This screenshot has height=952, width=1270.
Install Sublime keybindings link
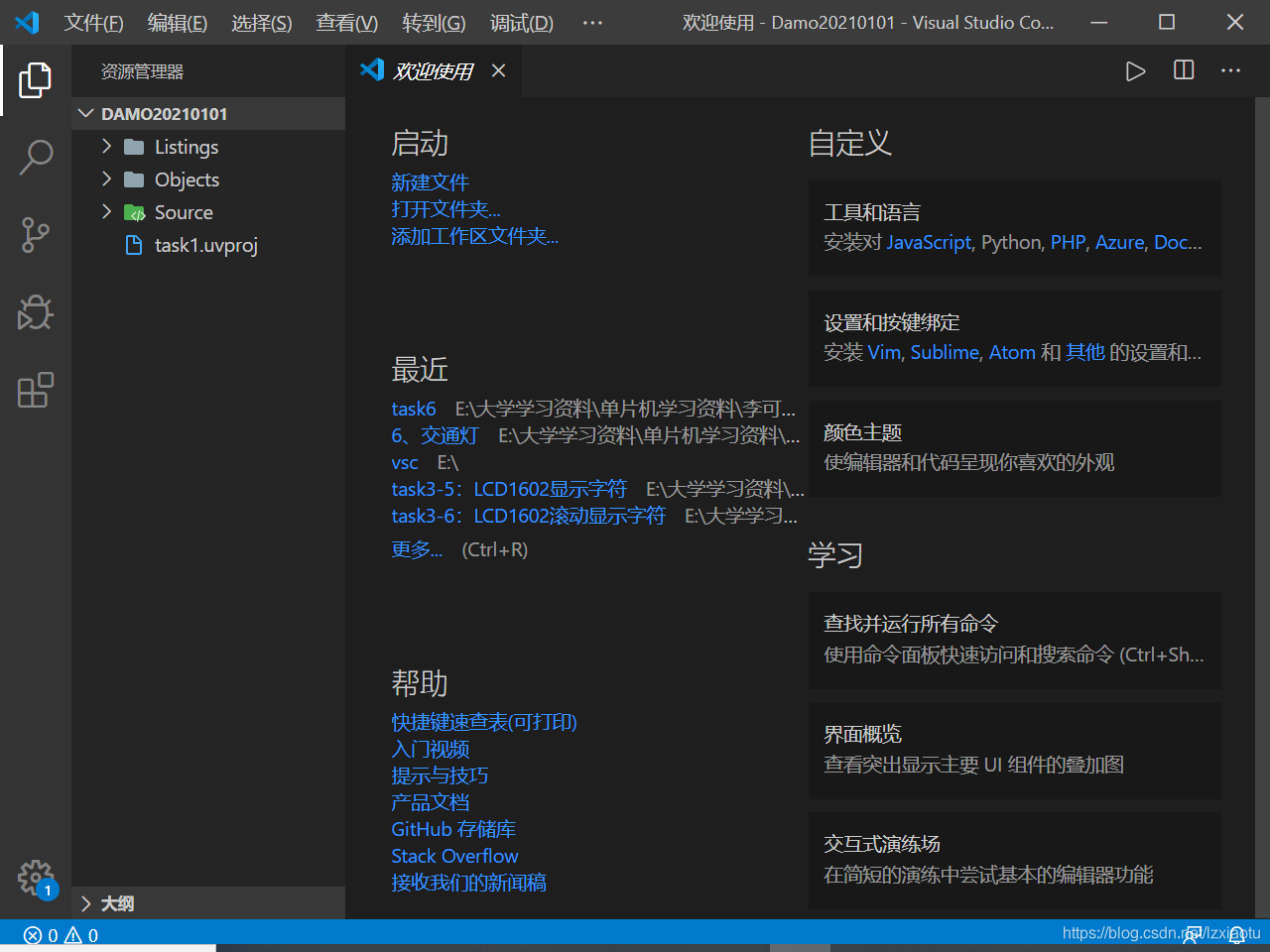pos(945,353)
